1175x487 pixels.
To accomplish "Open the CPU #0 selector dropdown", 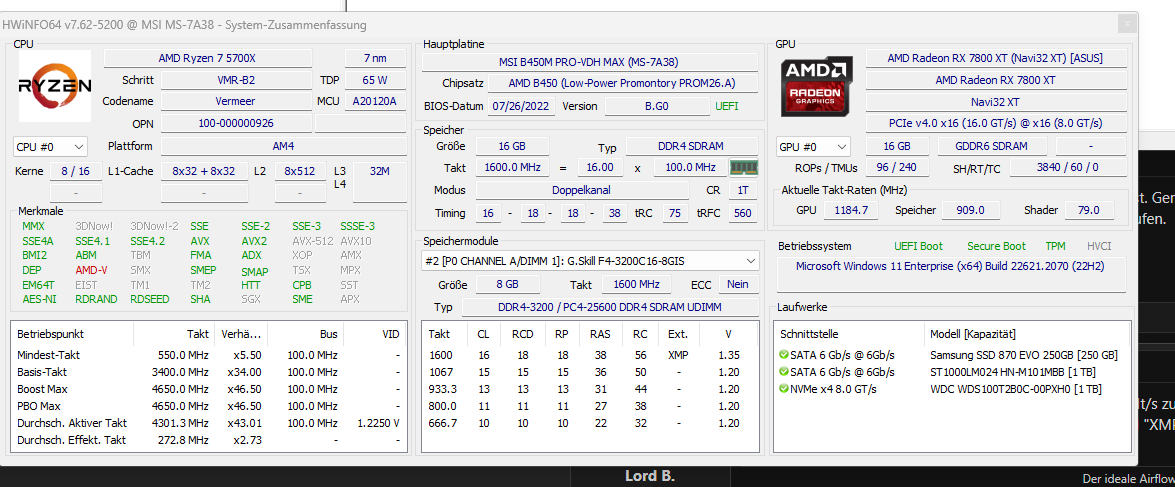I will click(50, 146).
